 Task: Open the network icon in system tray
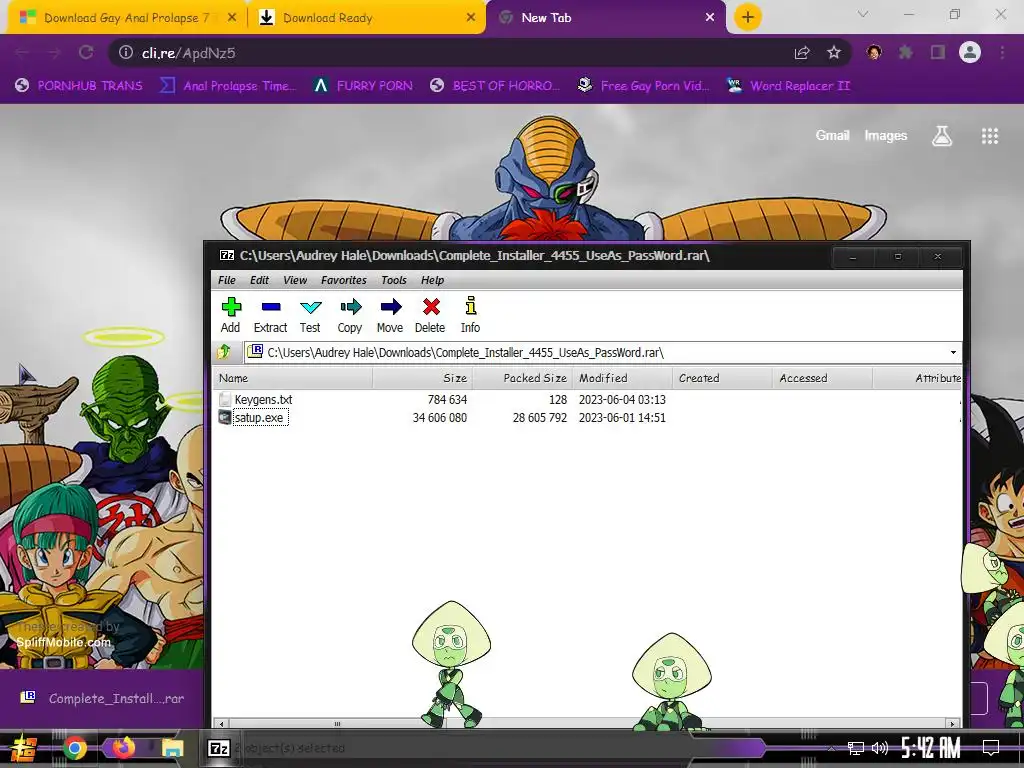[x=856, y=748]
